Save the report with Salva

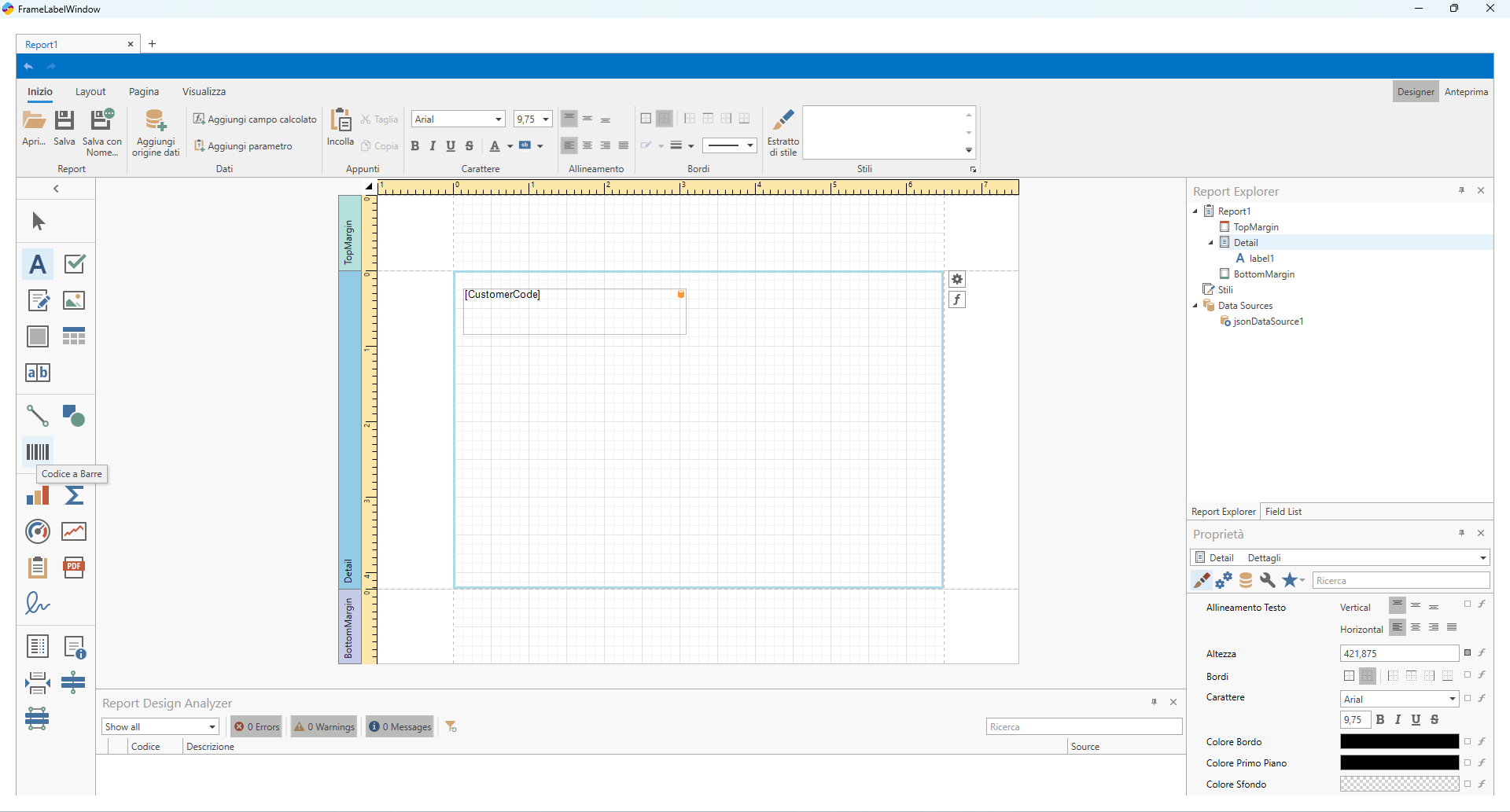(x=64, y=128)
